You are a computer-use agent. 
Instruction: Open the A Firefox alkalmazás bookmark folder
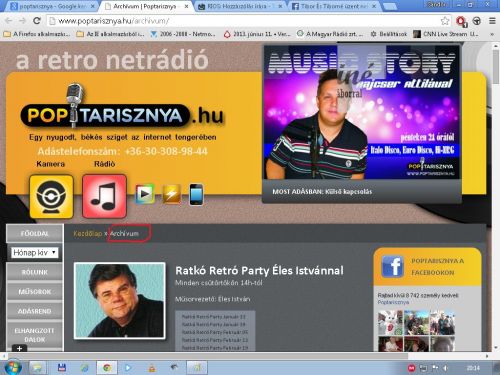coord(36,34)
